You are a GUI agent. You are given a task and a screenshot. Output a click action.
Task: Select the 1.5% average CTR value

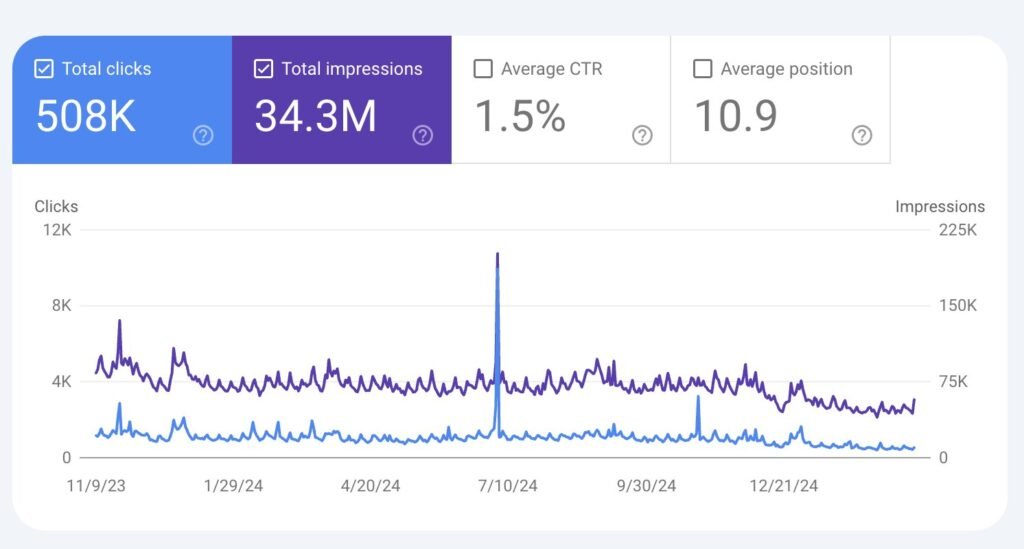(519, 117)
